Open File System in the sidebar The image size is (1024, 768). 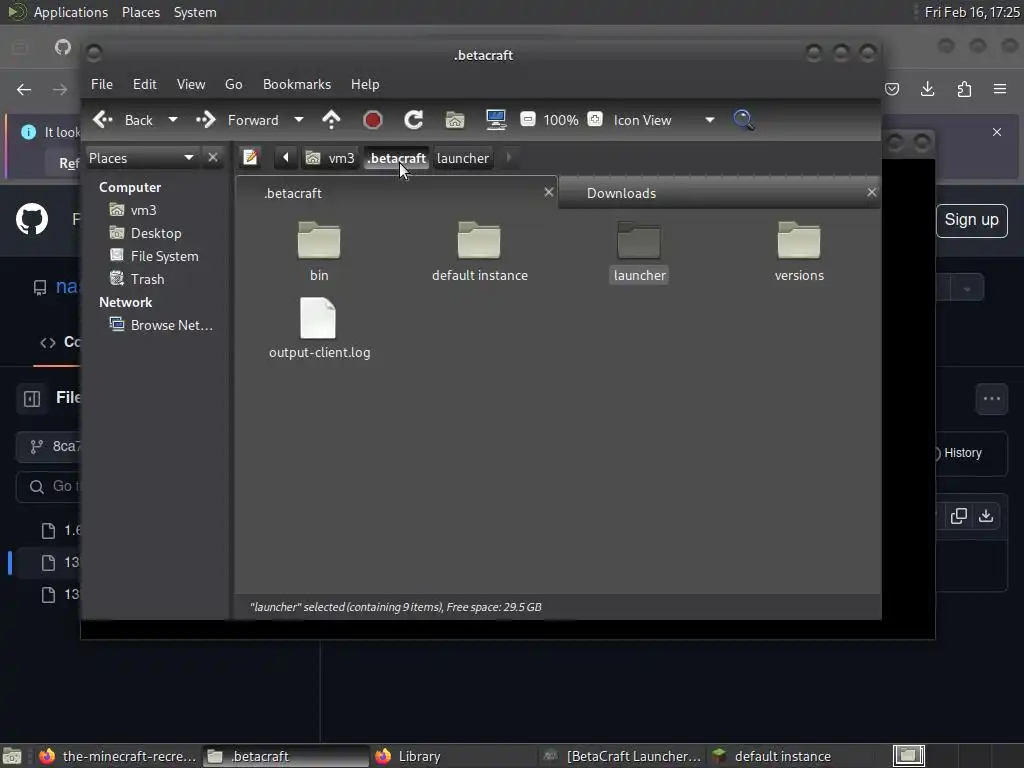tap(165, 256)
